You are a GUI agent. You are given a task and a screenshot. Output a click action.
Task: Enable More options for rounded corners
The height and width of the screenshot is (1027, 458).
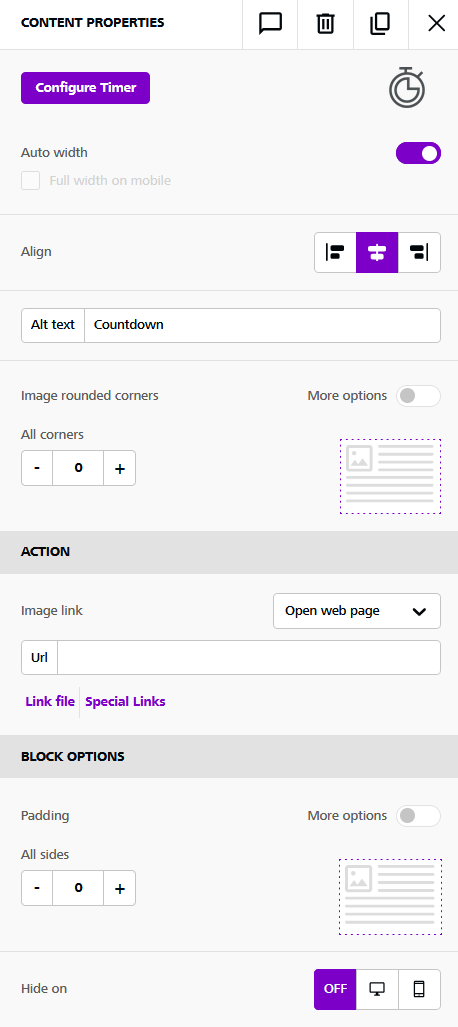click(x=418, y=396)
